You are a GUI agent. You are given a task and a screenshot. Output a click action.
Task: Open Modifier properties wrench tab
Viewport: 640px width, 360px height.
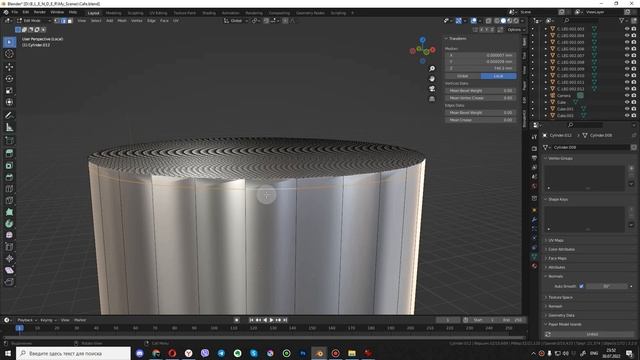(534, 220)
